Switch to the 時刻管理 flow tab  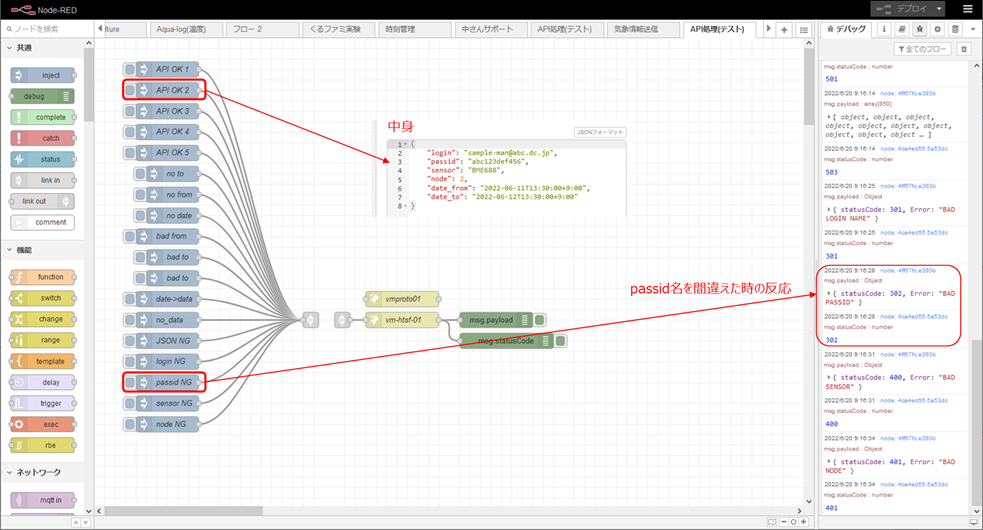point(401,29)
